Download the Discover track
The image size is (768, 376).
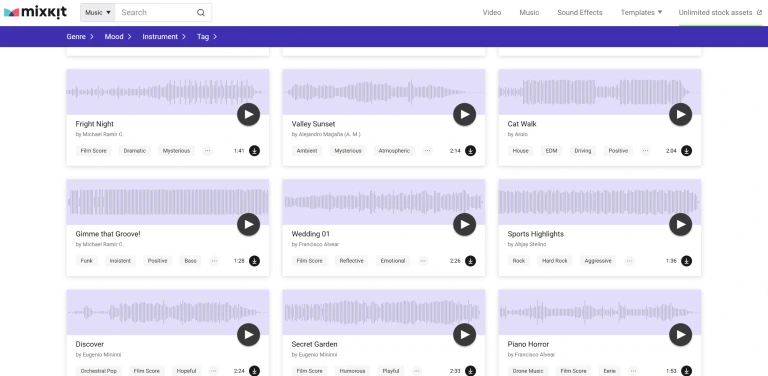point(254,371)
